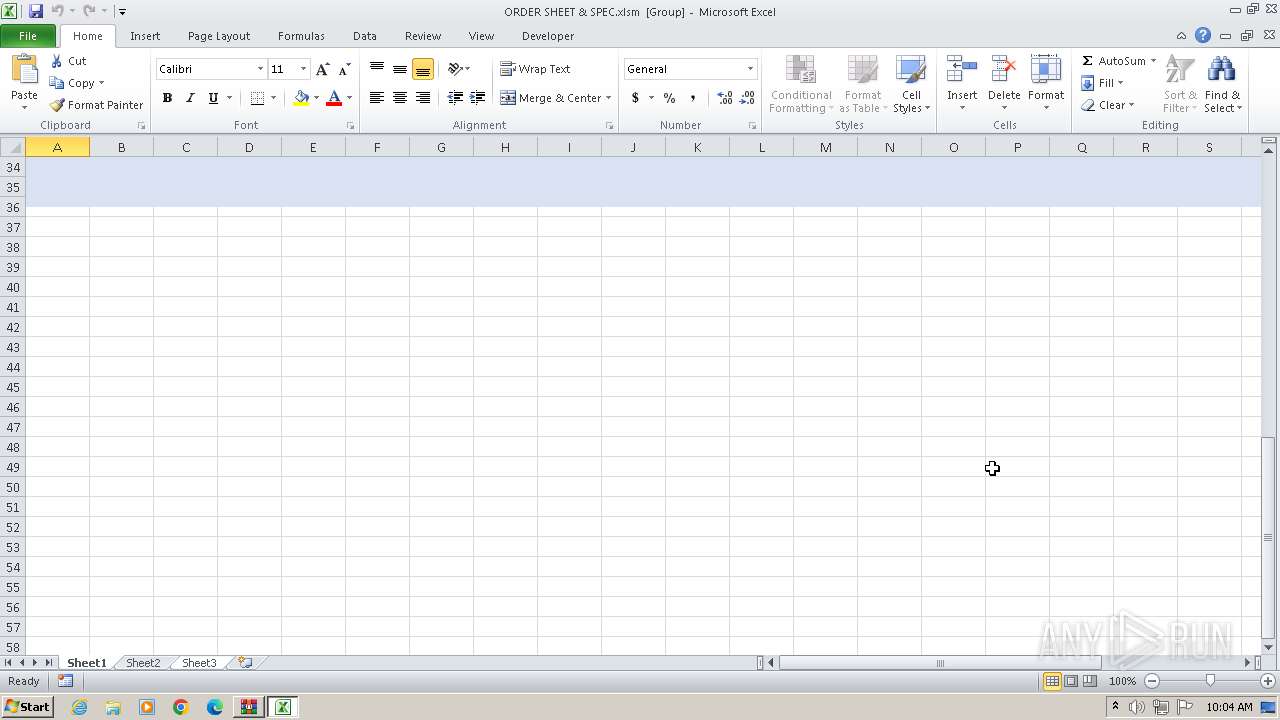Open AutoSum dropdown arrow
Screen dimensions: 1280x720
coord(1153,61)
